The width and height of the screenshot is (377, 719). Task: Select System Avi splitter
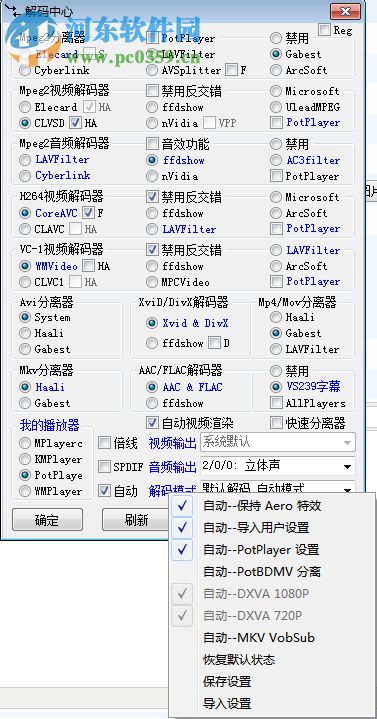(x=24, y=317)
